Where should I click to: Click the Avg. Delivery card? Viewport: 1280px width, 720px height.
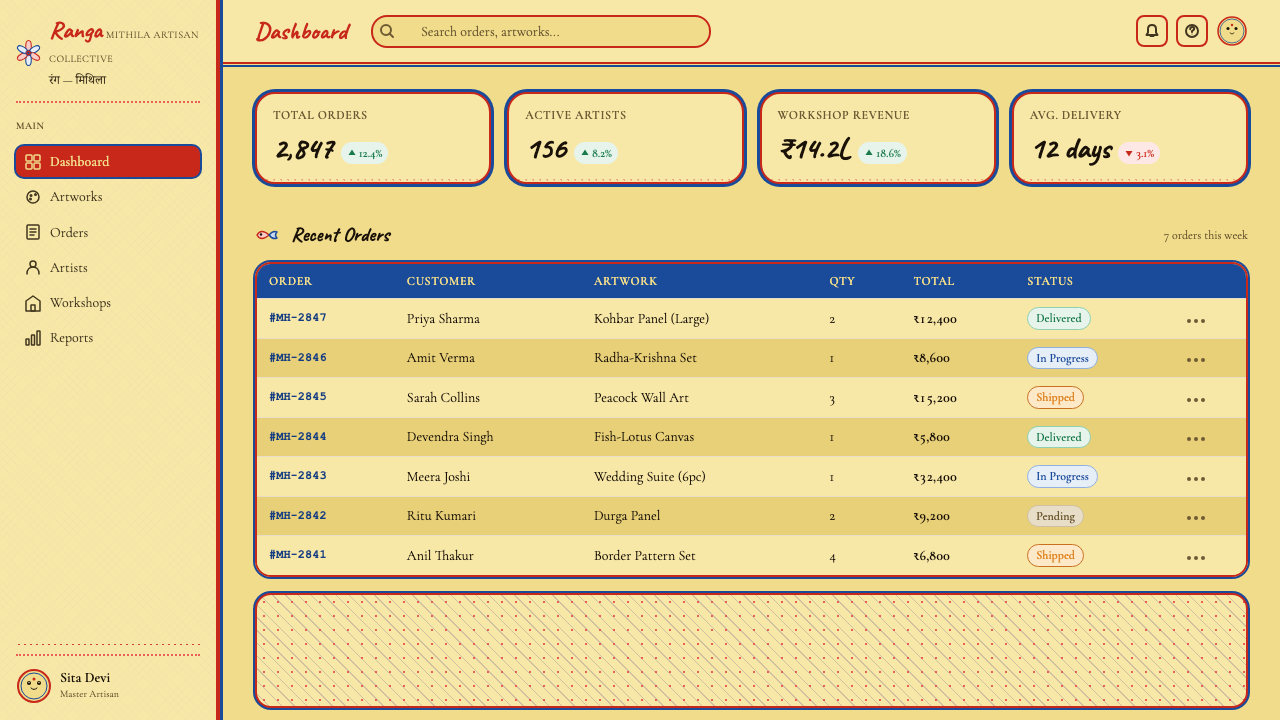coord(1129,138)
